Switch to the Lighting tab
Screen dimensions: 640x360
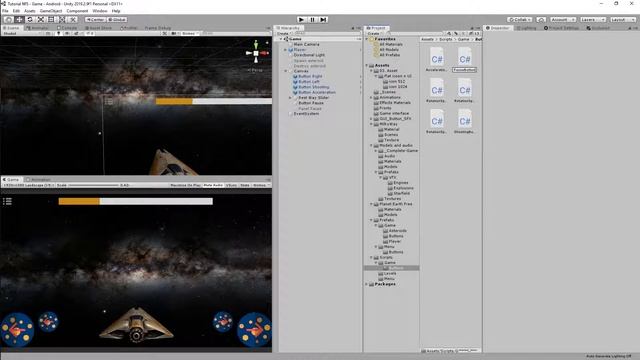tap(527, 28)
